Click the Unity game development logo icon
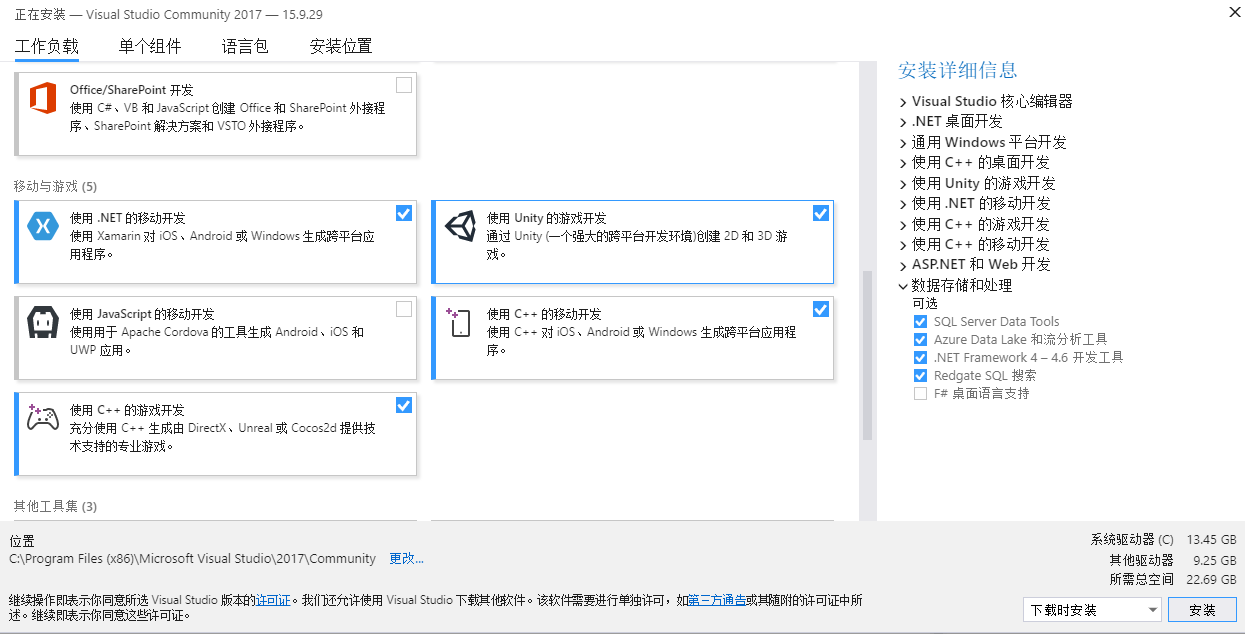Viewport: 1245px width, 634px height. 460,227
